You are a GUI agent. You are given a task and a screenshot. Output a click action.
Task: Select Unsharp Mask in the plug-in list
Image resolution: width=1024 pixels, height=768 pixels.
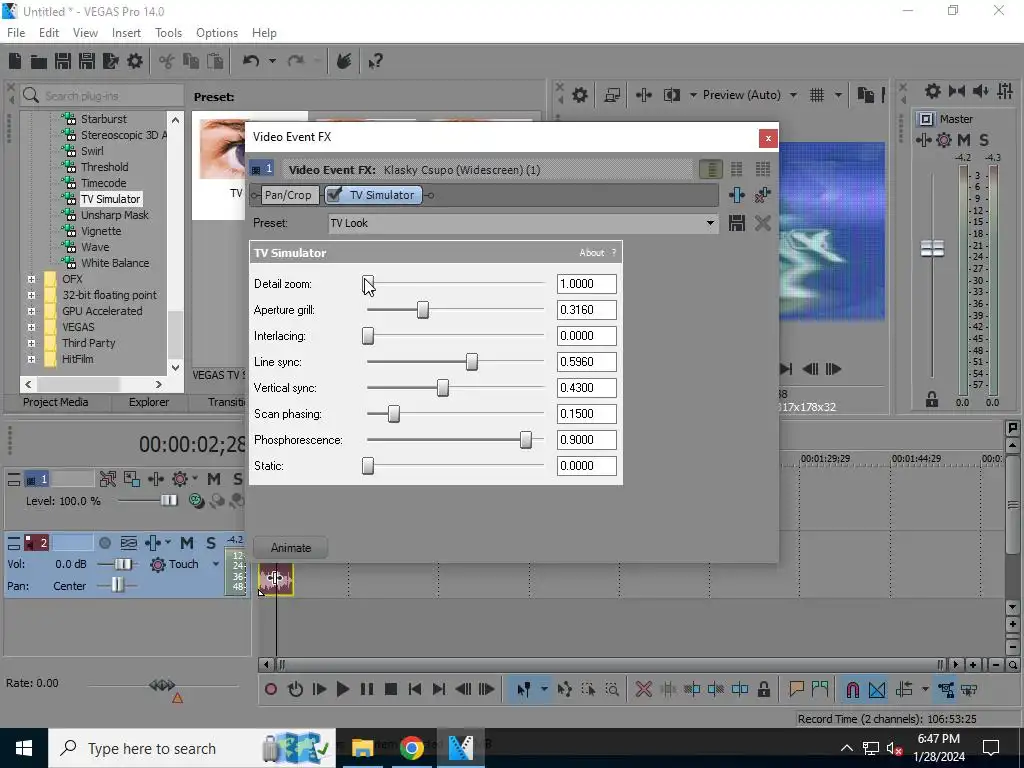coord(115,215)
